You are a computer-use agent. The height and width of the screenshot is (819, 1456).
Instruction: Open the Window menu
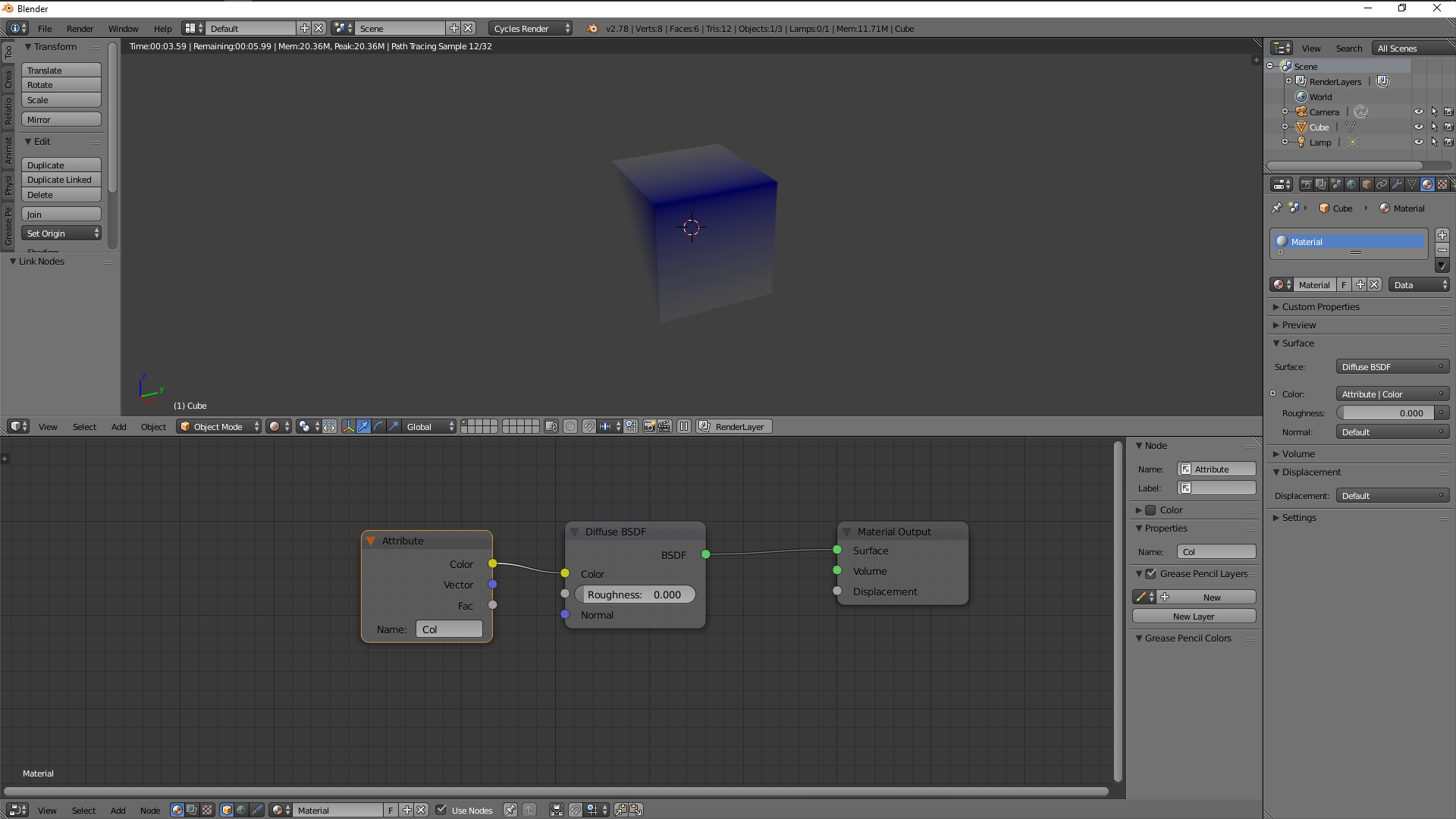(x=123, y=28)
